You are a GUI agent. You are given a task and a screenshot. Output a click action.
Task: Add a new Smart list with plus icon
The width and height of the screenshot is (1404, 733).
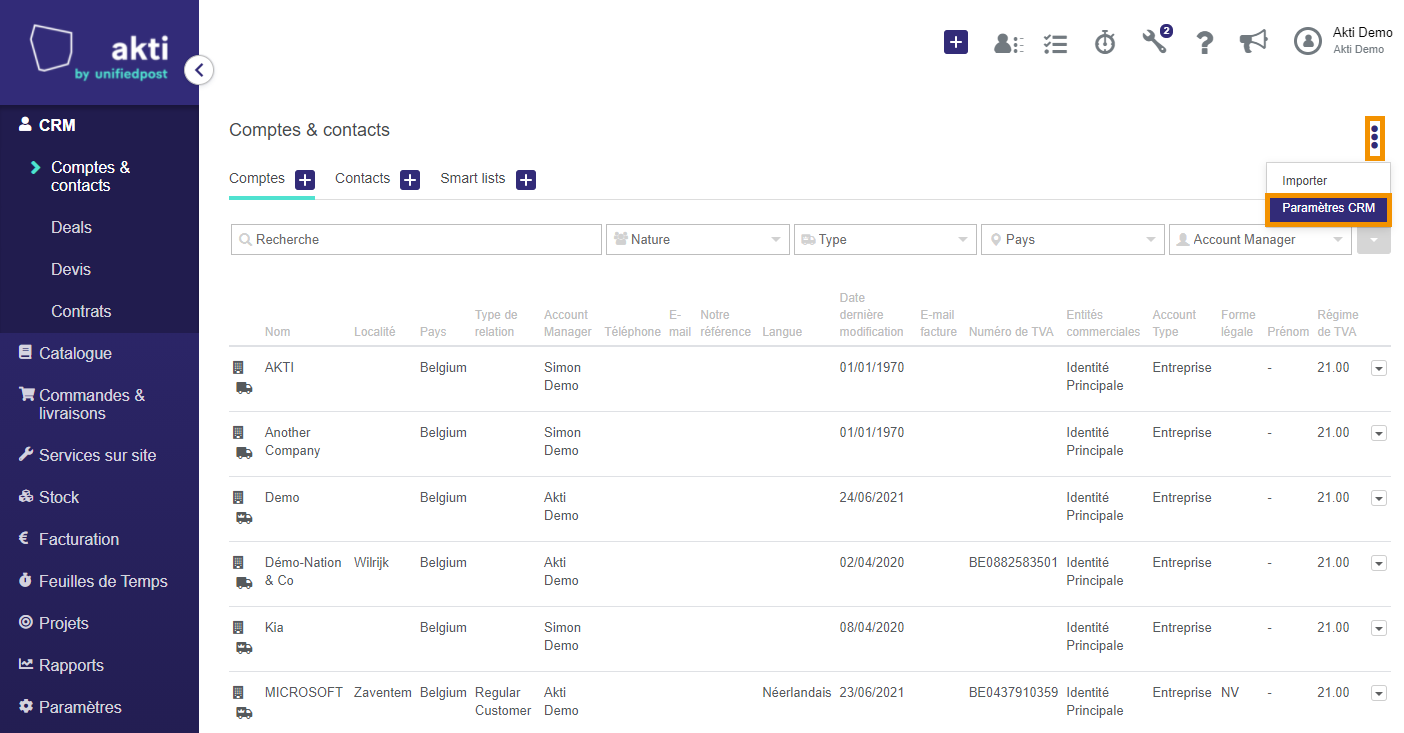tap(526, 180)
